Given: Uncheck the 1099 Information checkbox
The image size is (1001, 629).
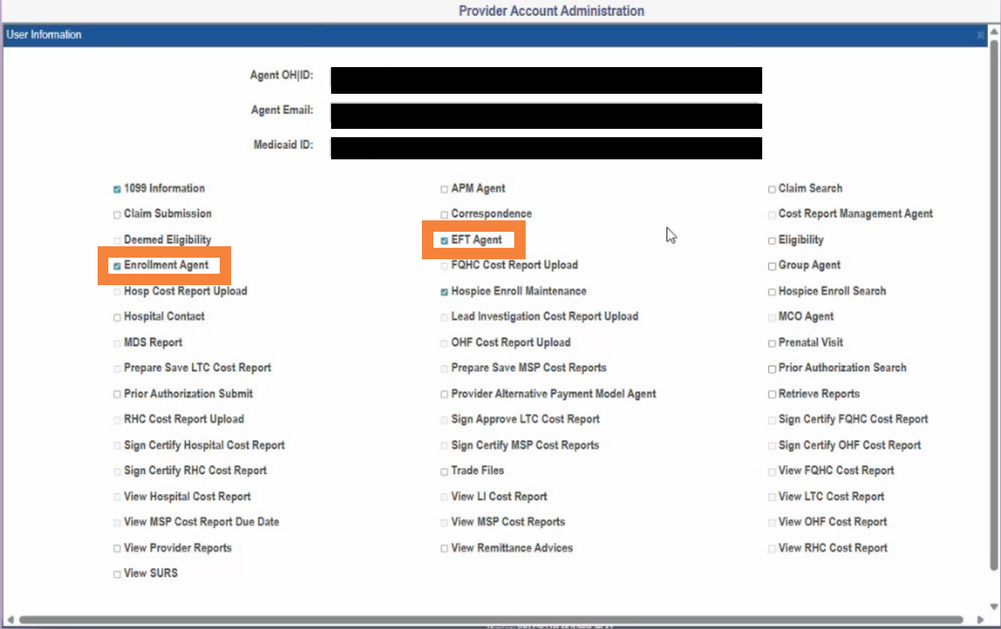Looking at the screenshot, I should coord(117,189).
